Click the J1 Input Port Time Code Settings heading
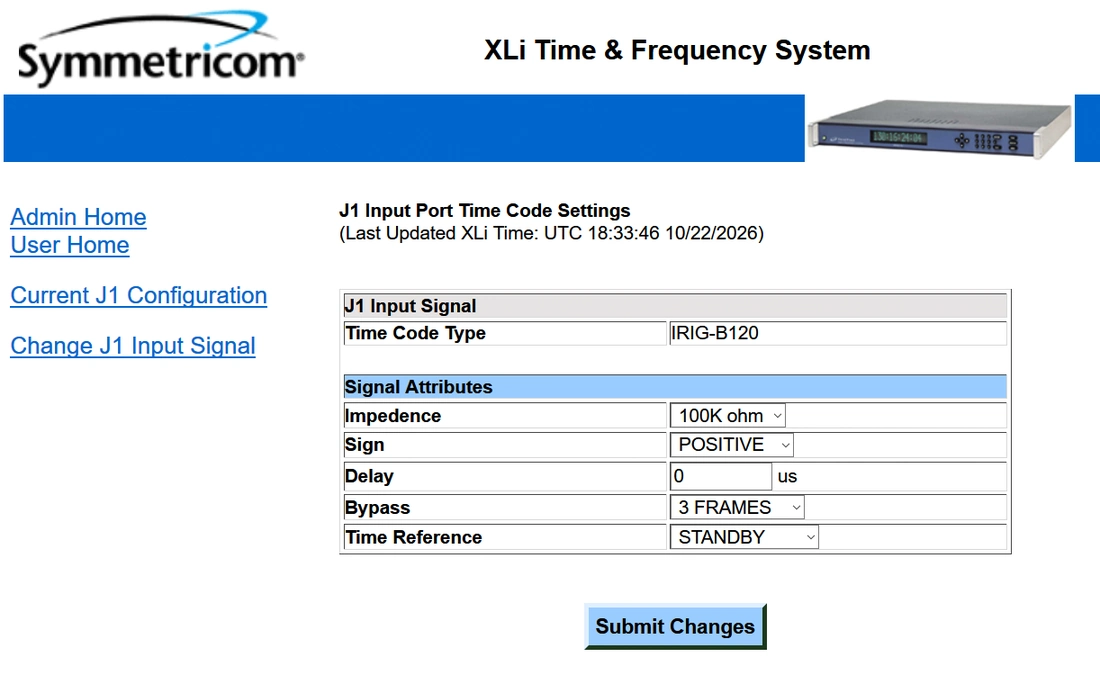The image size is (1100, 675). (x=485, y=210)
